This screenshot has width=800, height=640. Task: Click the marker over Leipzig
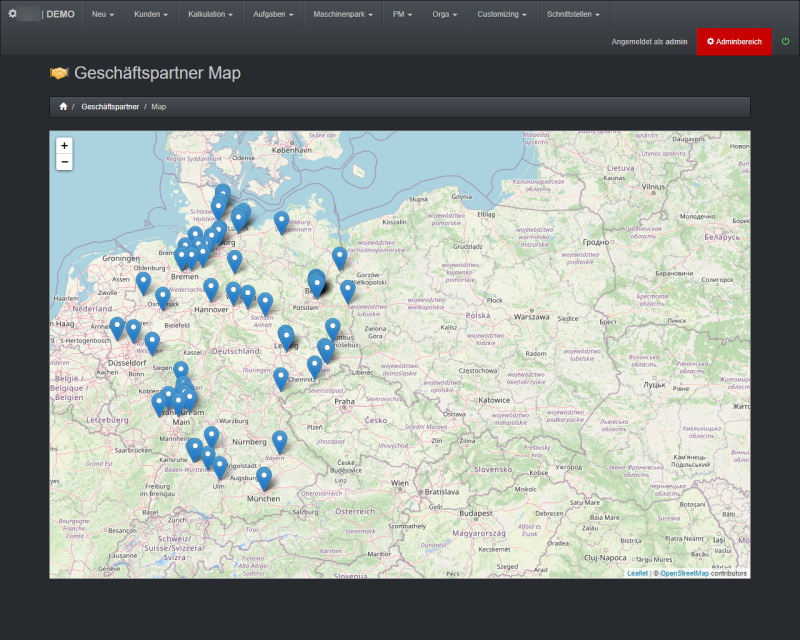click(286, 338)
